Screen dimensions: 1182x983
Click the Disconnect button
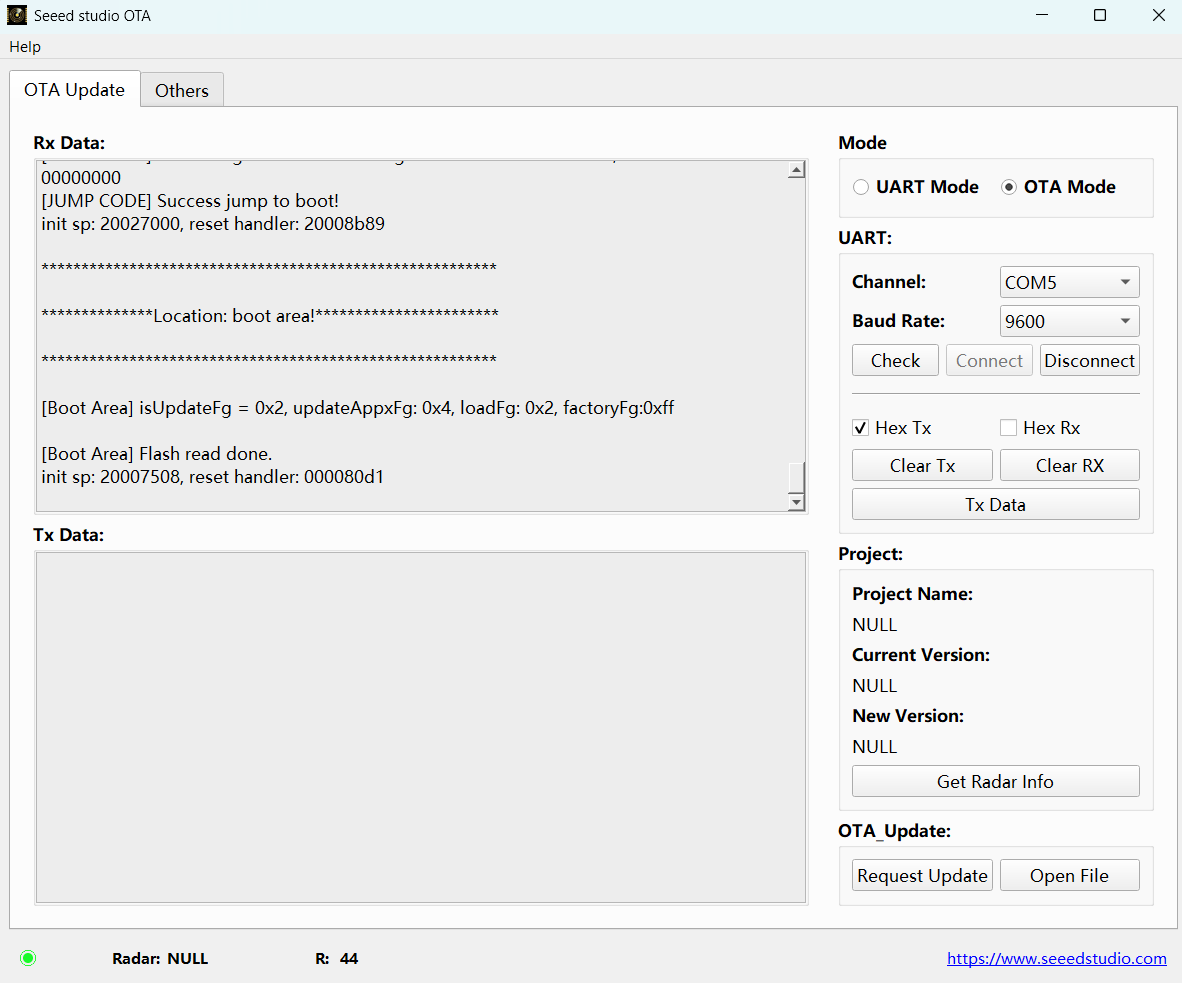[x=1089, y=361]
